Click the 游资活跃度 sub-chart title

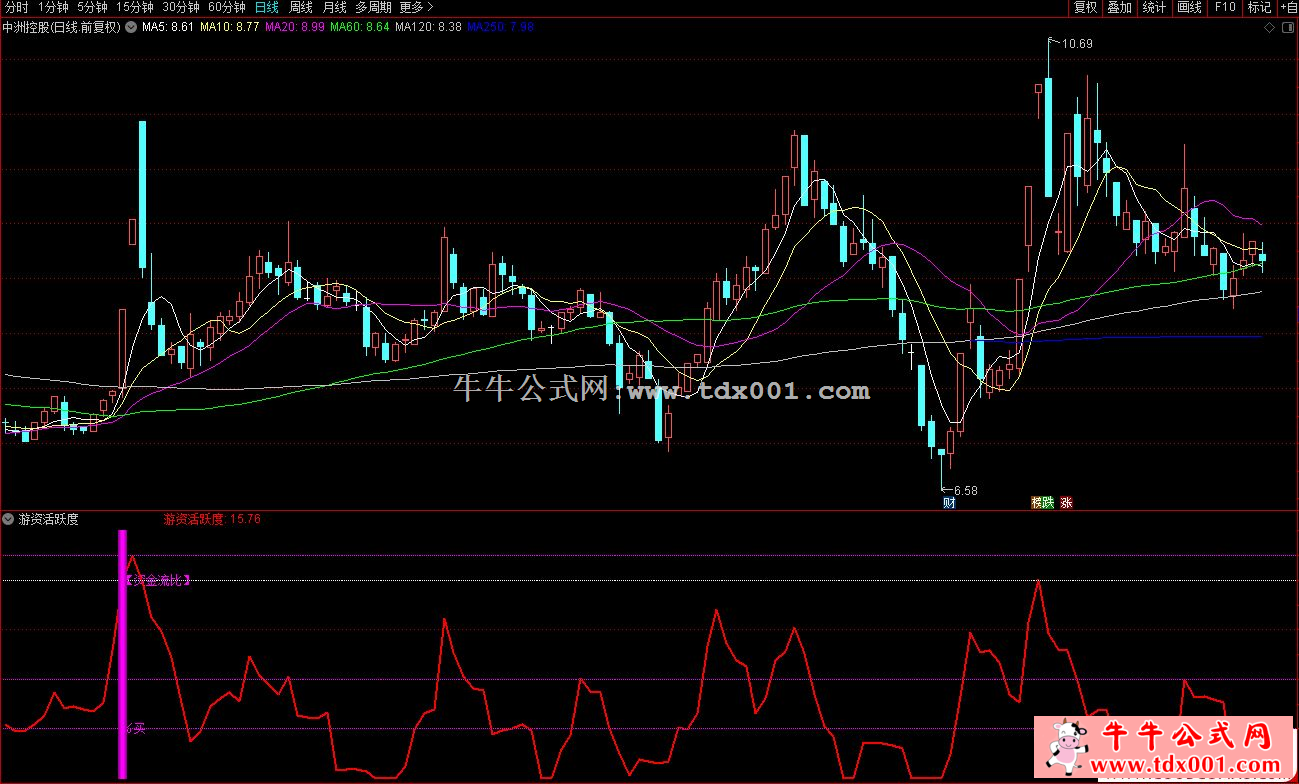tap(48, 519)
